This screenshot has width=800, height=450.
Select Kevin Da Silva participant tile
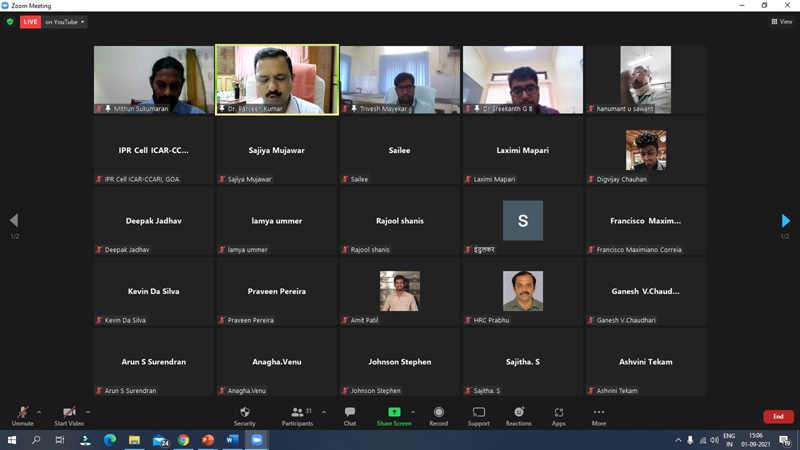[154, 291]
